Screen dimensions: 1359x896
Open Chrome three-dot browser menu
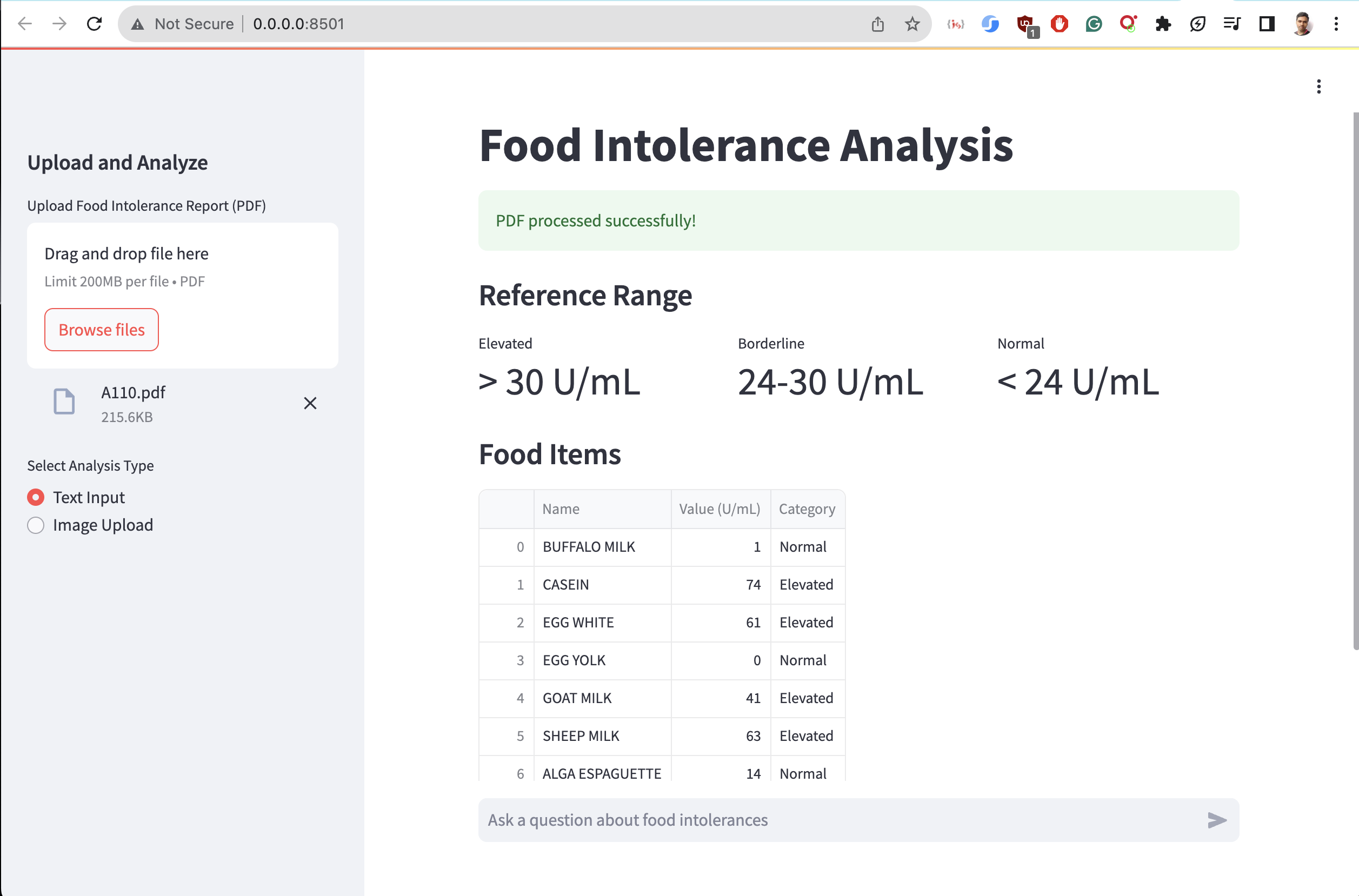tap(1336, 24)
